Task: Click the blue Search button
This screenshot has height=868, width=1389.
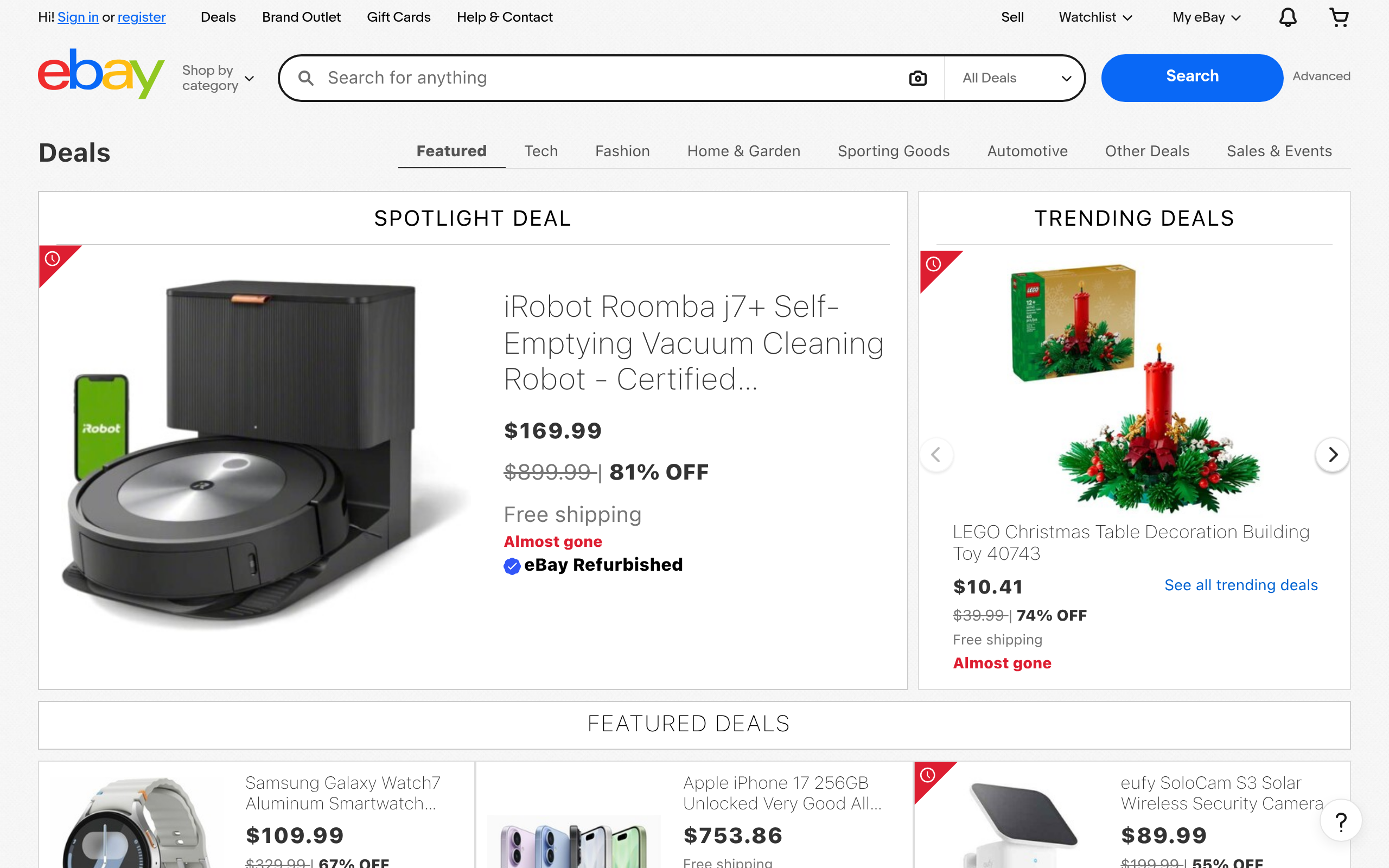Action: [1192, 77]
